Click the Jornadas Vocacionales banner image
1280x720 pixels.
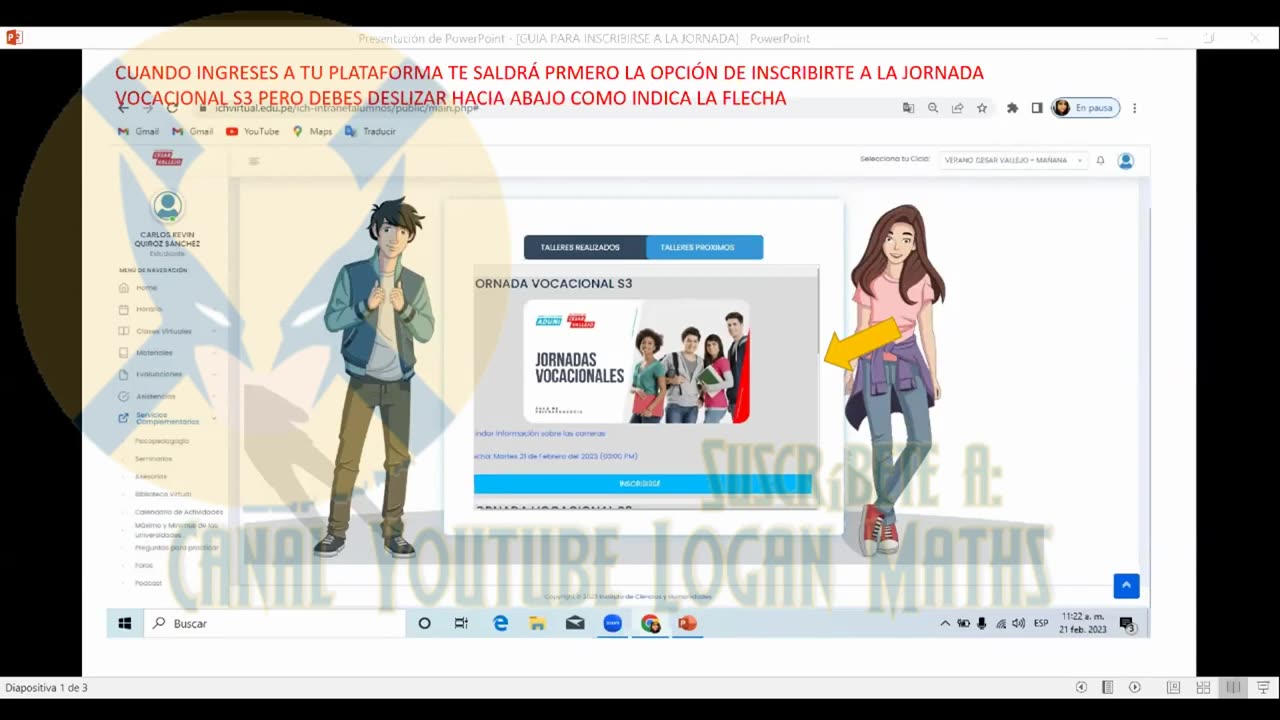coord(636,362)
